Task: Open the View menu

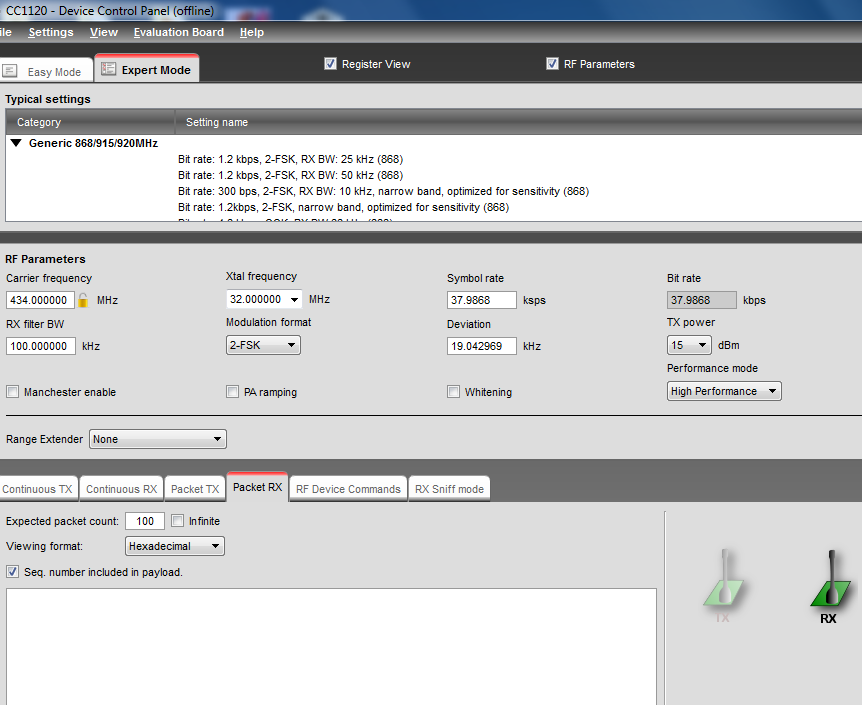Action: click(x=104, y=32)
